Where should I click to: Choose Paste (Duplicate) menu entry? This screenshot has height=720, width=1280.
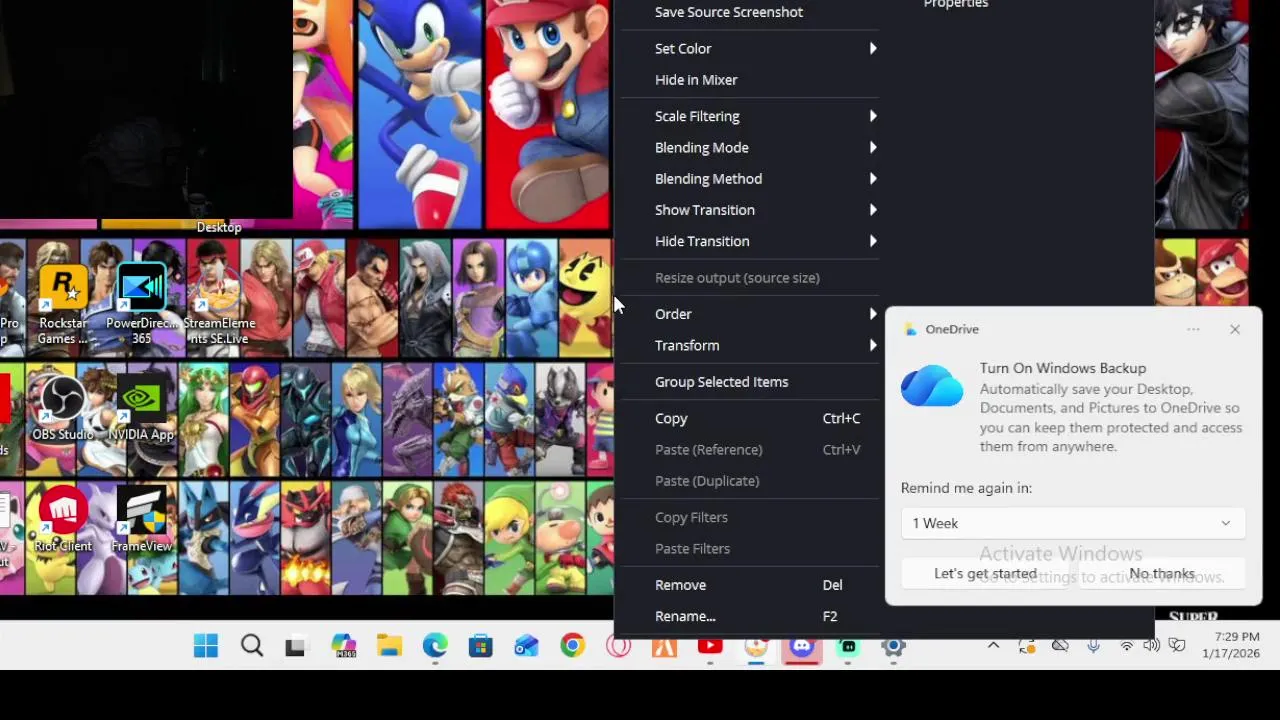pos(707,481)
